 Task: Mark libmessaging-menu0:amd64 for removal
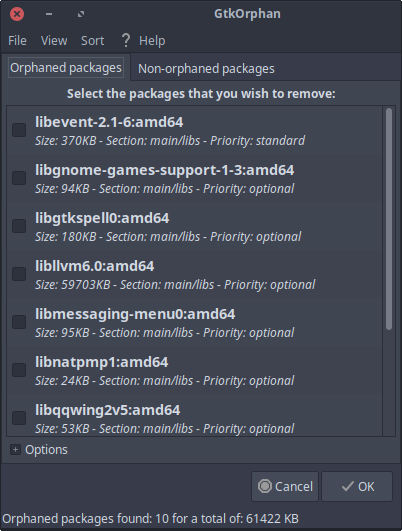tap(19, 322)
